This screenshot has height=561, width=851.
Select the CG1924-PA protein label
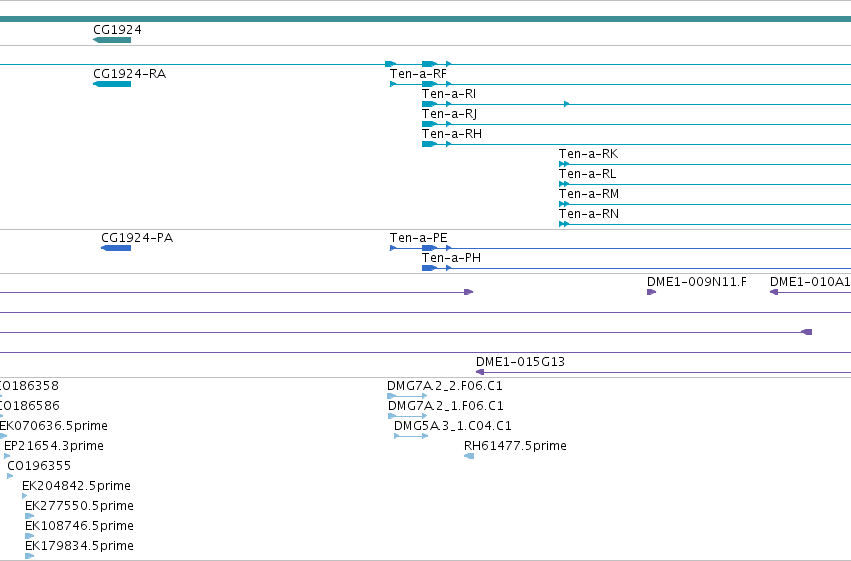[x=137, y=238]
